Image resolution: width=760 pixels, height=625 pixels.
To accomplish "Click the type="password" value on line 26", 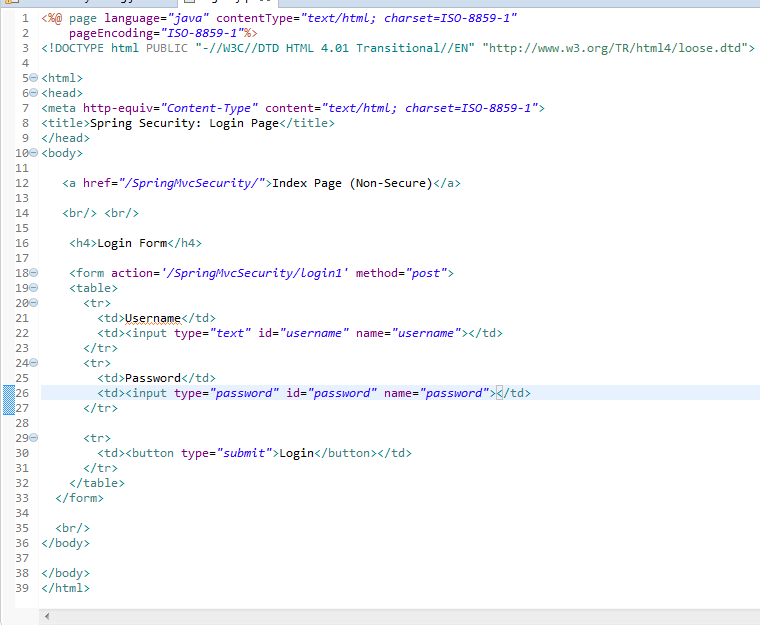I will [x=244, y=393].
